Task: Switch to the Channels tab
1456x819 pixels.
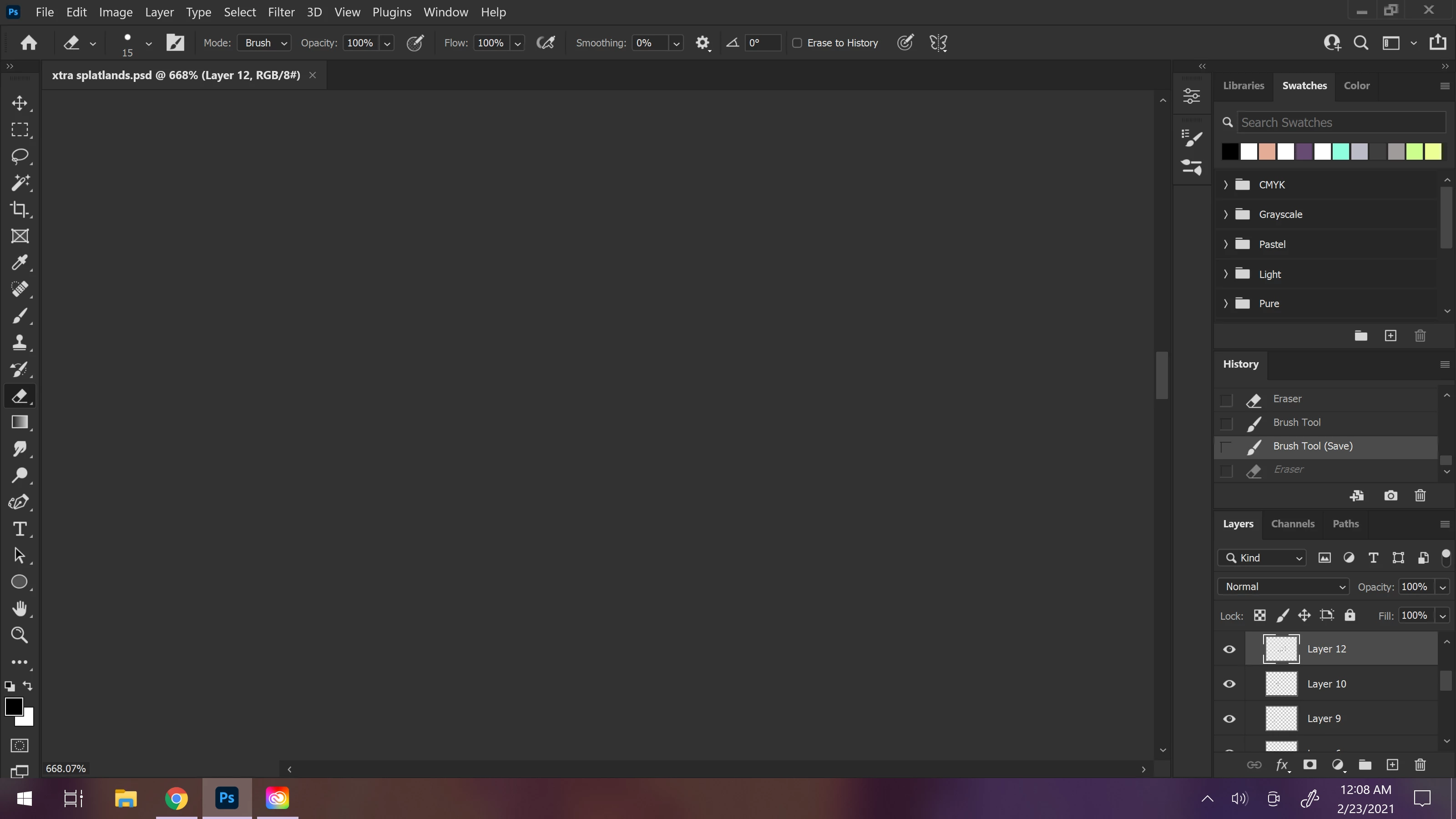Action: tap(1293, 524)
